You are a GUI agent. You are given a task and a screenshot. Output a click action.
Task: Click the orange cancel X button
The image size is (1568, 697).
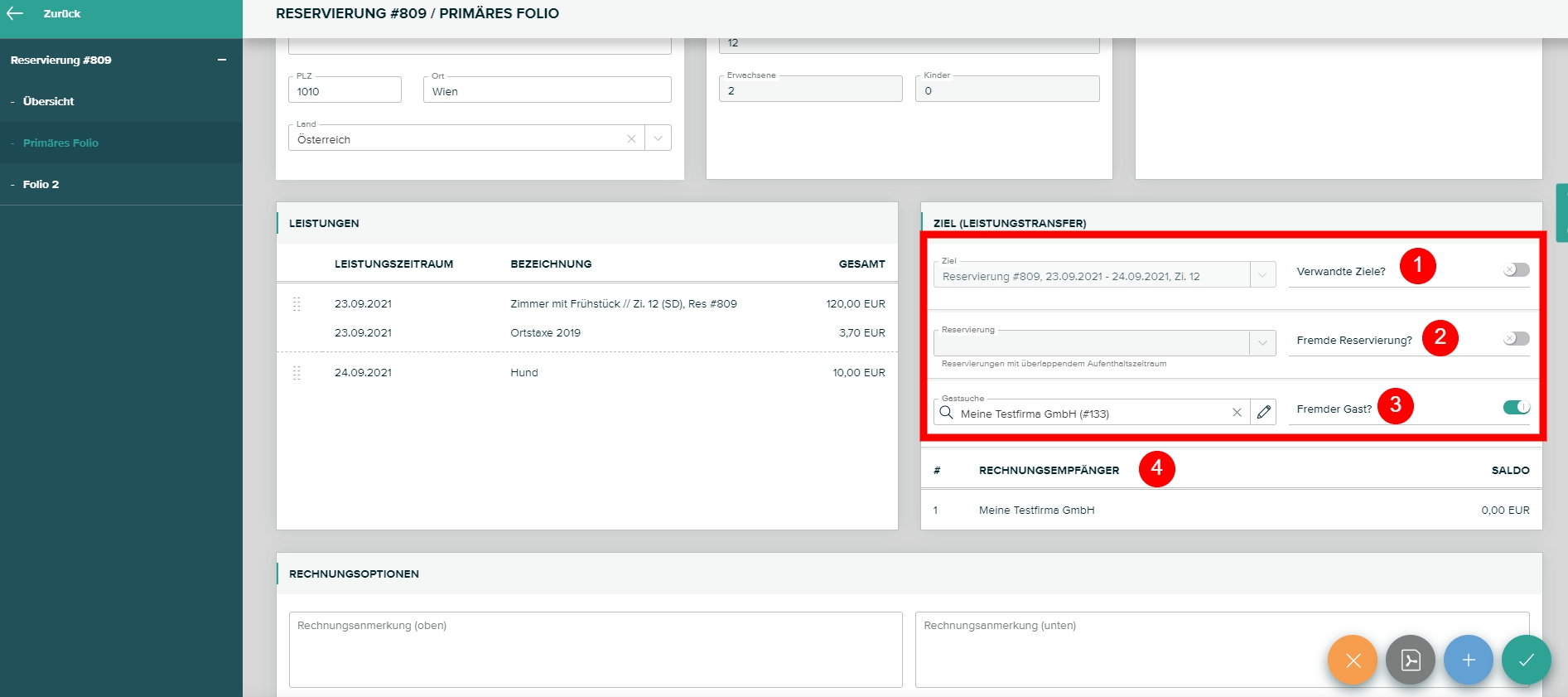pos(1352,660)
